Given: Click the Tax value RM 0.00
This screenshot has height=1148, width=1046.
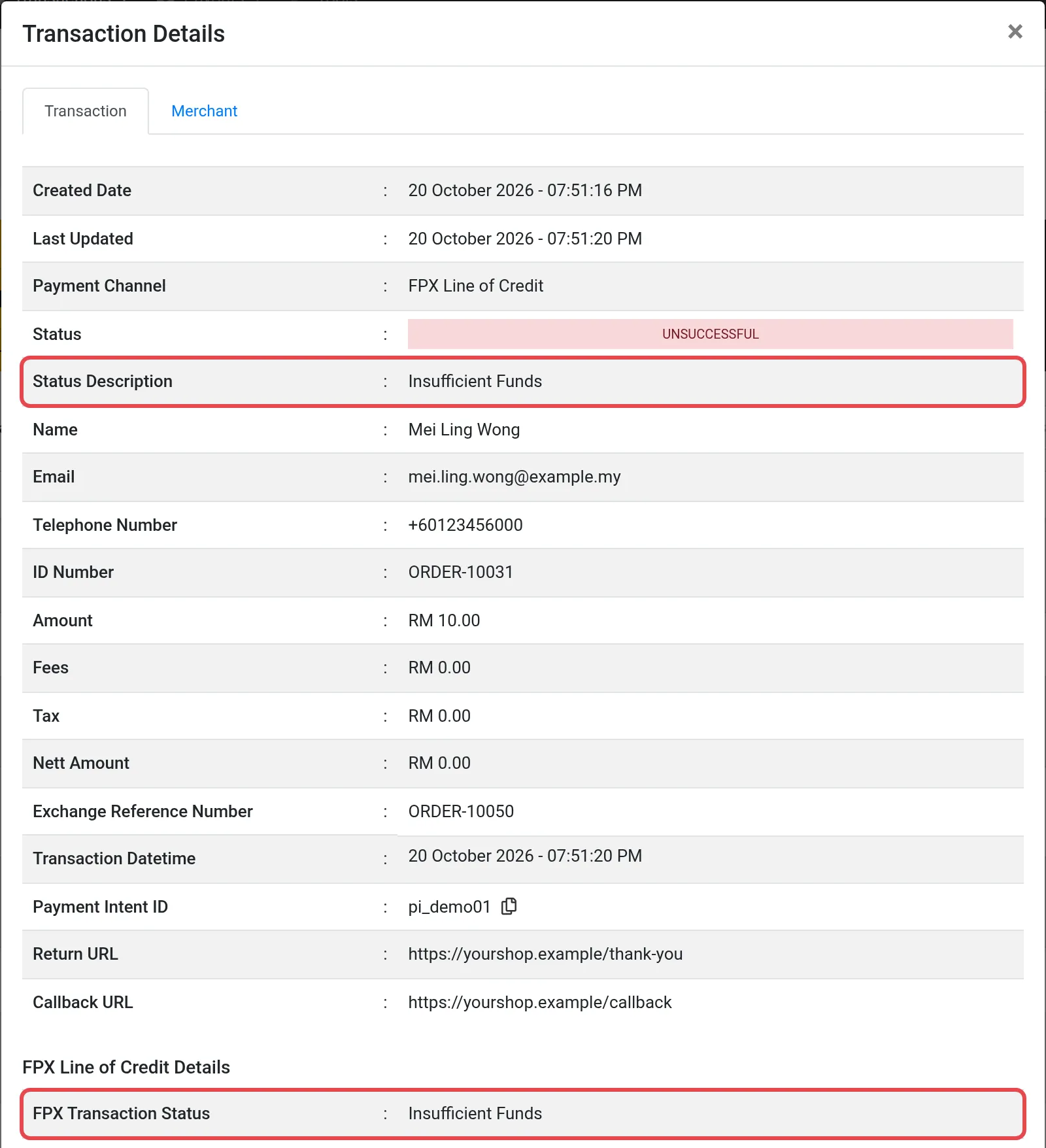Looking at the screenshot, I should [439, 716].
